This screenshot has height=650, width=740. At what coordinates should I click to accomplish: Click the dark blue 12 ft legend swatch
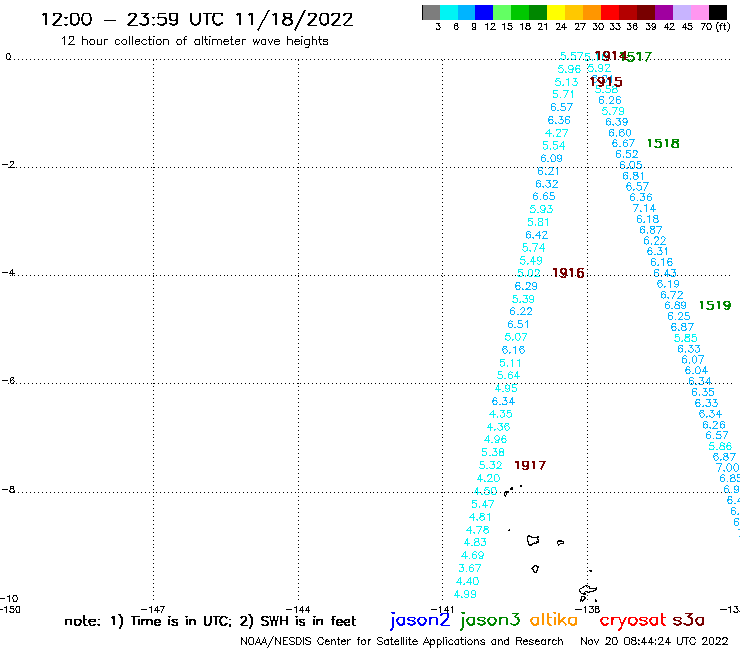coord(484,12)
